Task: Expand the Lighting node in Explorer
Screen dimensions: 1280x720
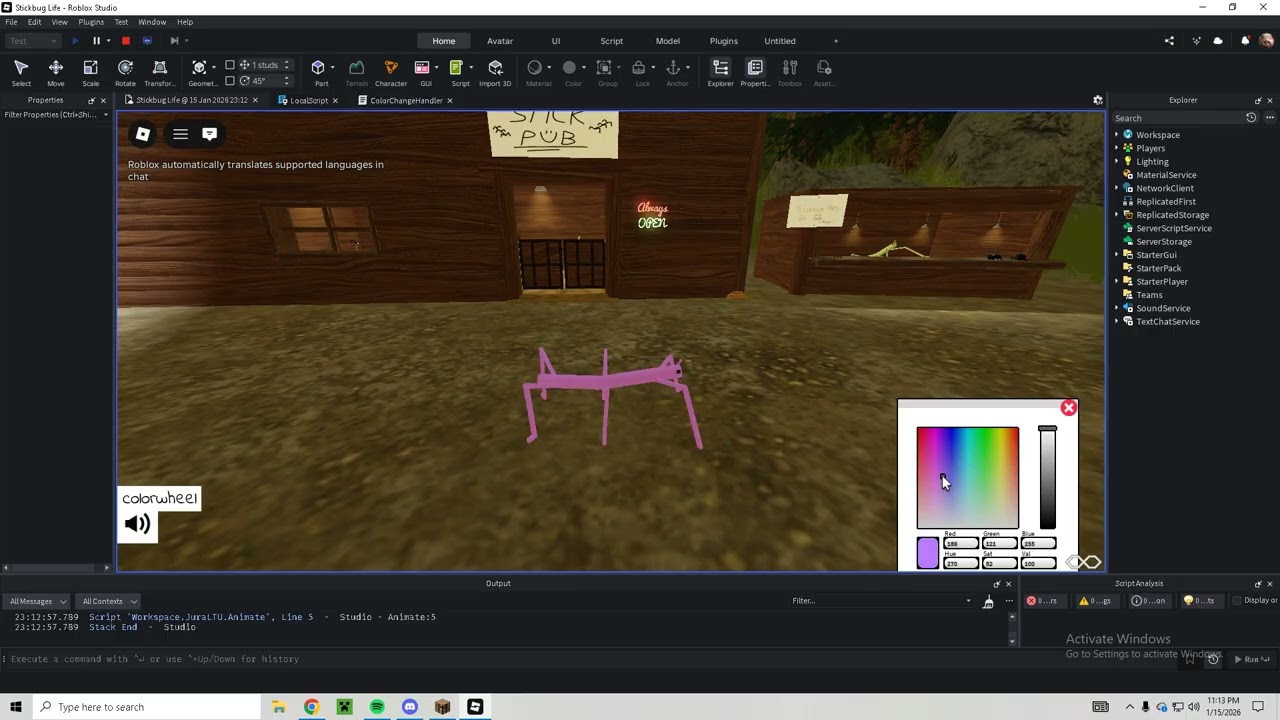Action: pyautogui.click(x=1117, y=161)
